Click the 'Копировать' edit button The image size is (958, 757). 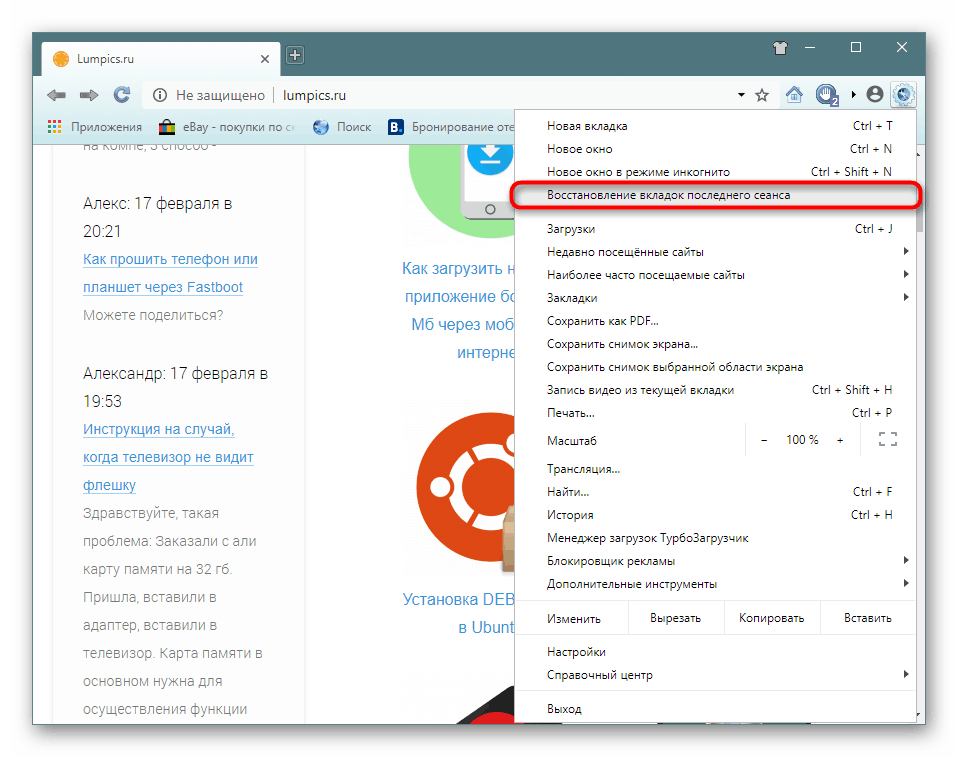point(772,618)
